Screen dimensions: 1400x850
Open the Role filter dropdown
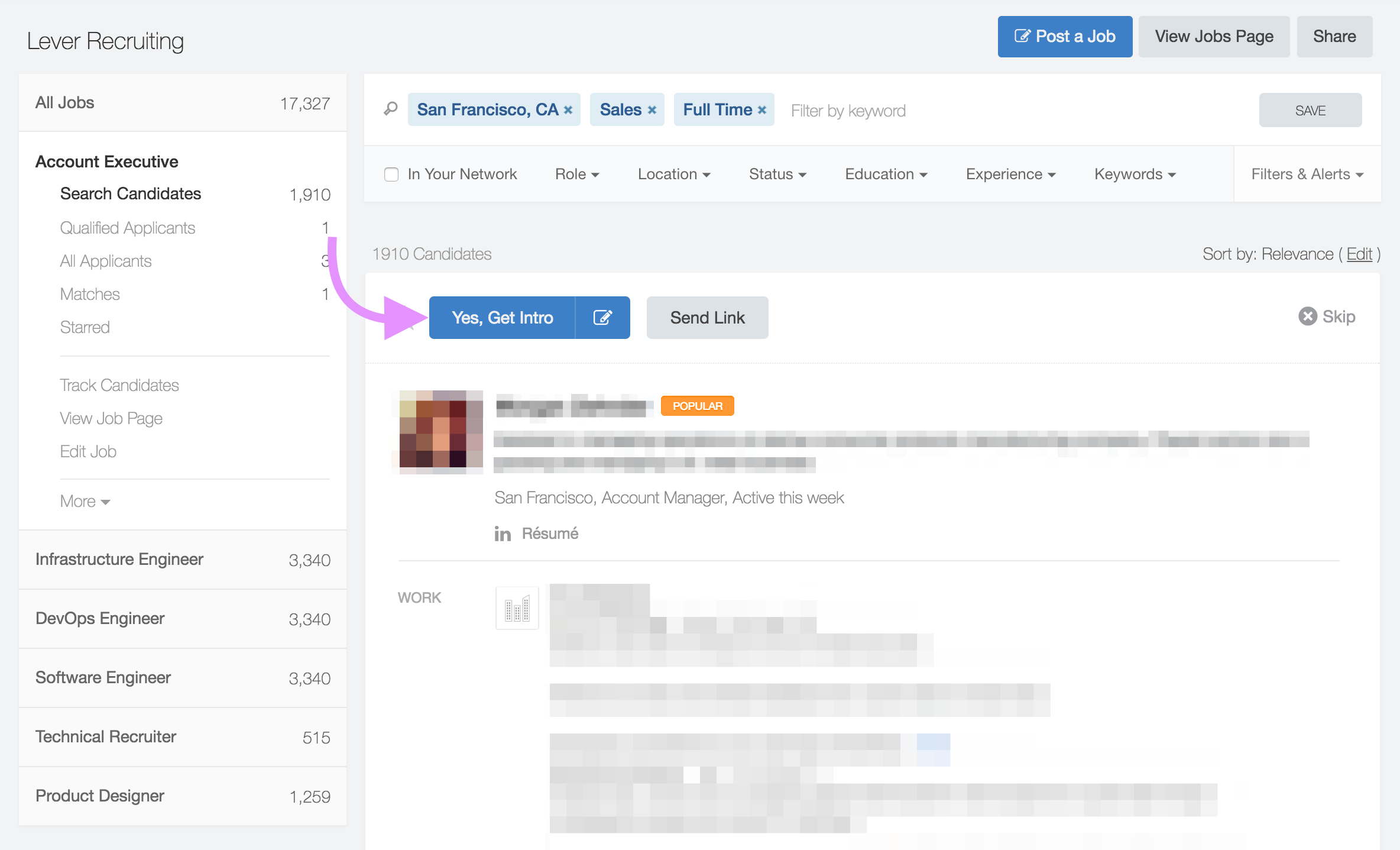point(577,174)
